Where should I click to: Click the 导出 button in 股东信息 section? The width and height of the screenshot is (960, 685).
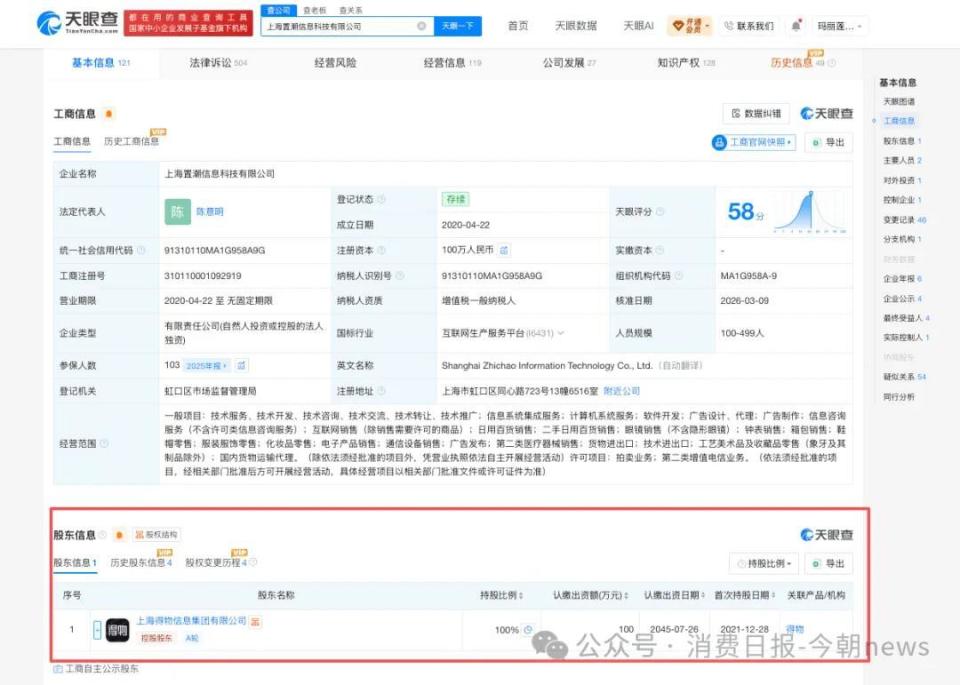point(828,563)
